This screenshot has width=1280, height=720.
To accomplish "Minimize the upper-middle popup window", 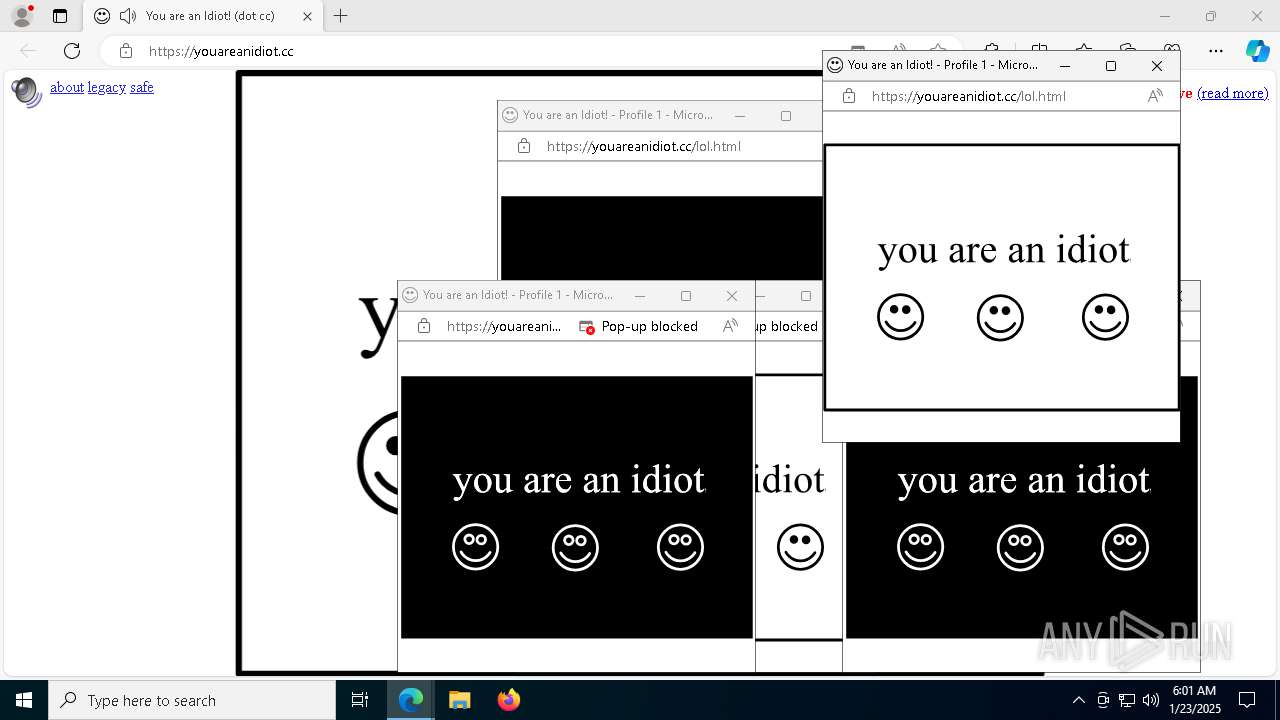I will pyautogui.click(x=740, y=116).
